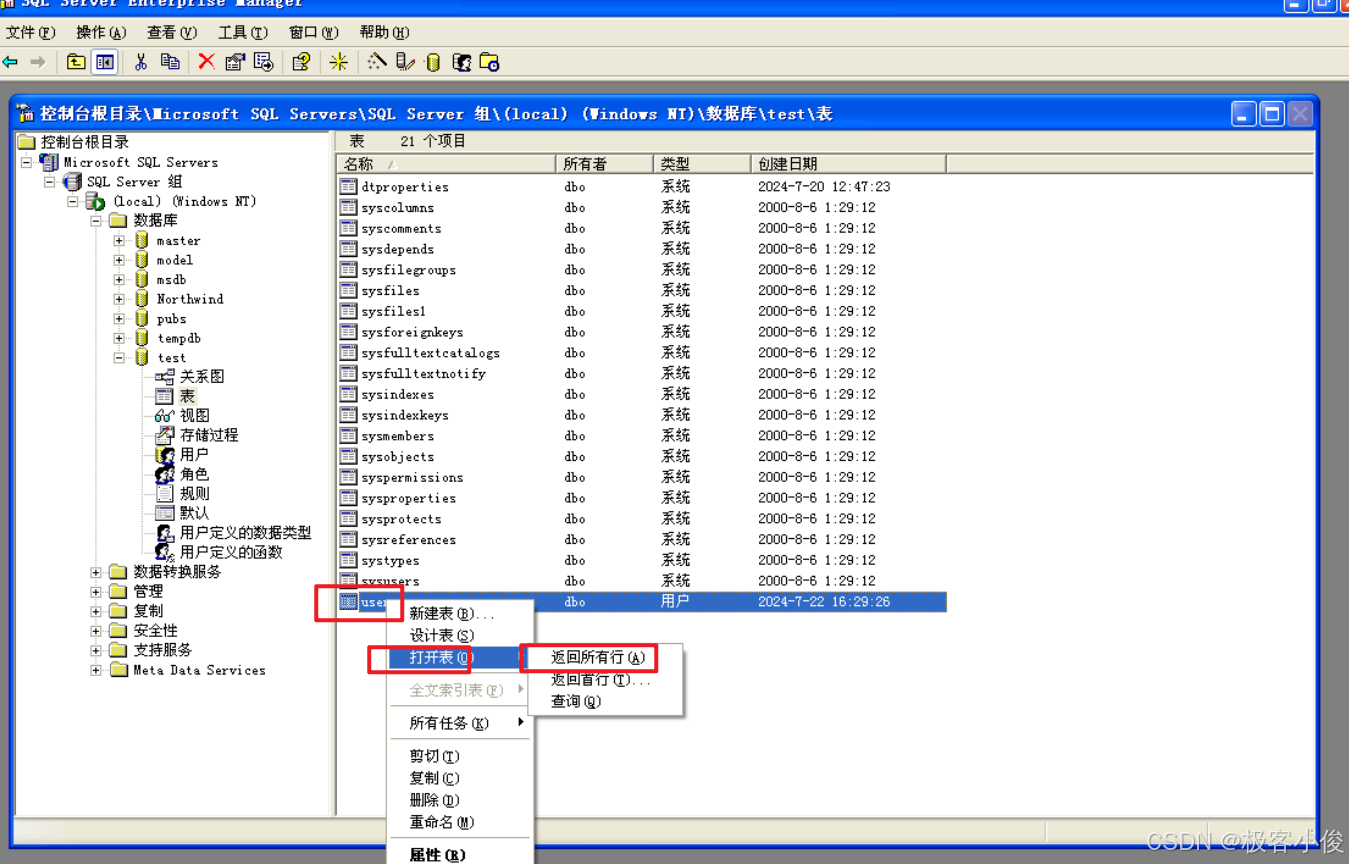Click the Properties toolbar icon

click(235, 62)
